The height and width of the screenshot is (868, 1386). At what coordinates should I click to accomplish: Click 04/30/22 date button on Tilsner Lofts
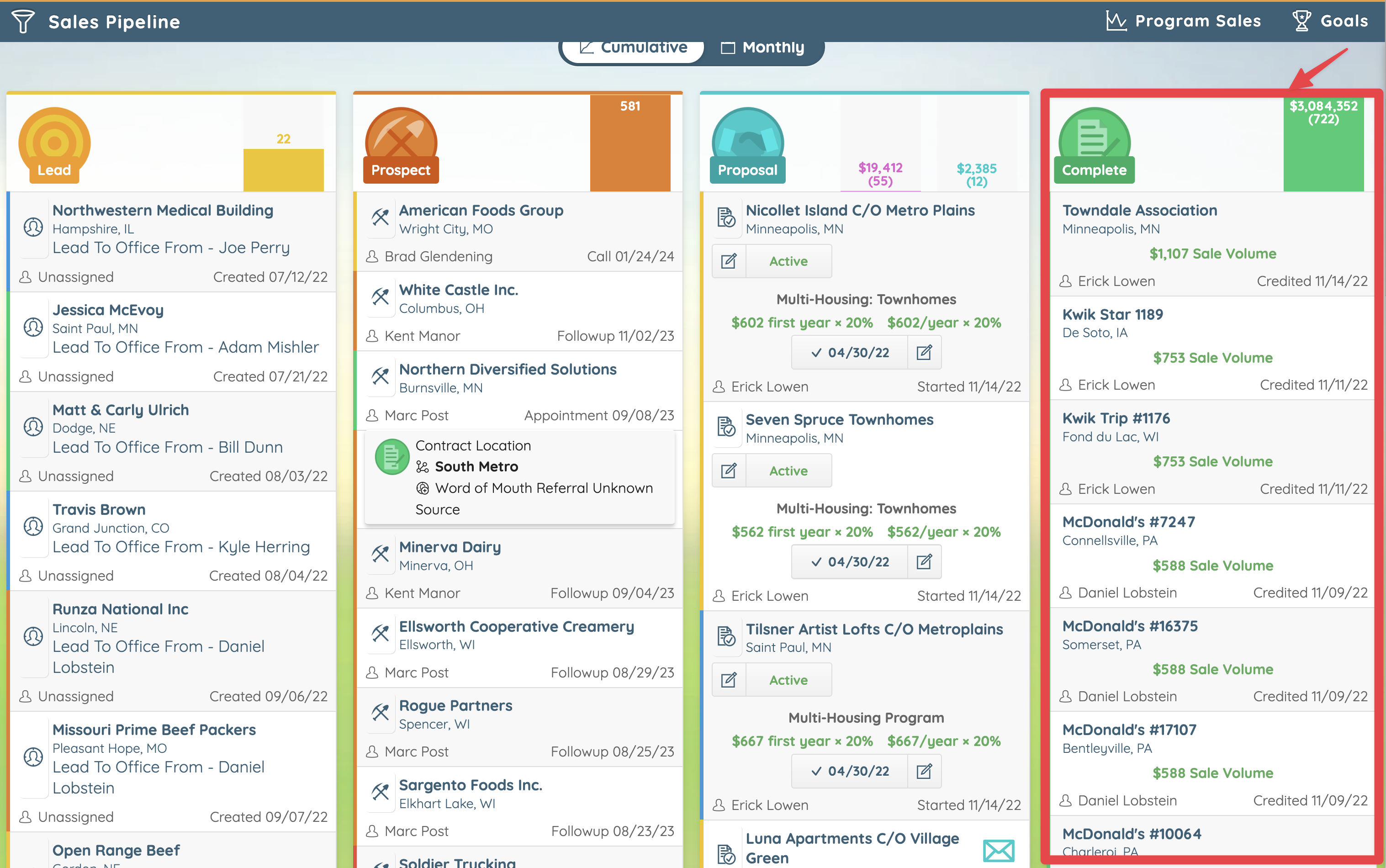coord(850,771)
